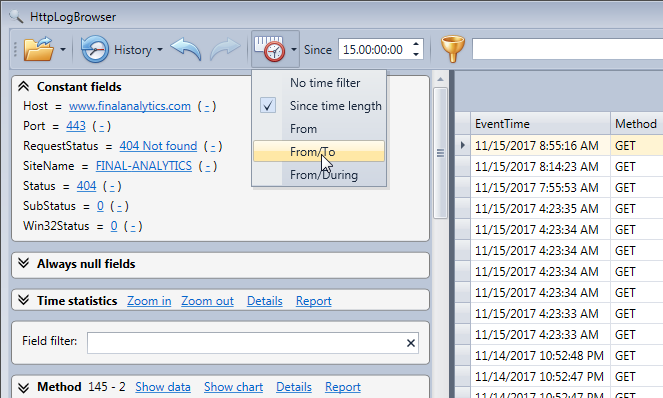
Task: Decrease the Since time value
Action: click(416, 55)
